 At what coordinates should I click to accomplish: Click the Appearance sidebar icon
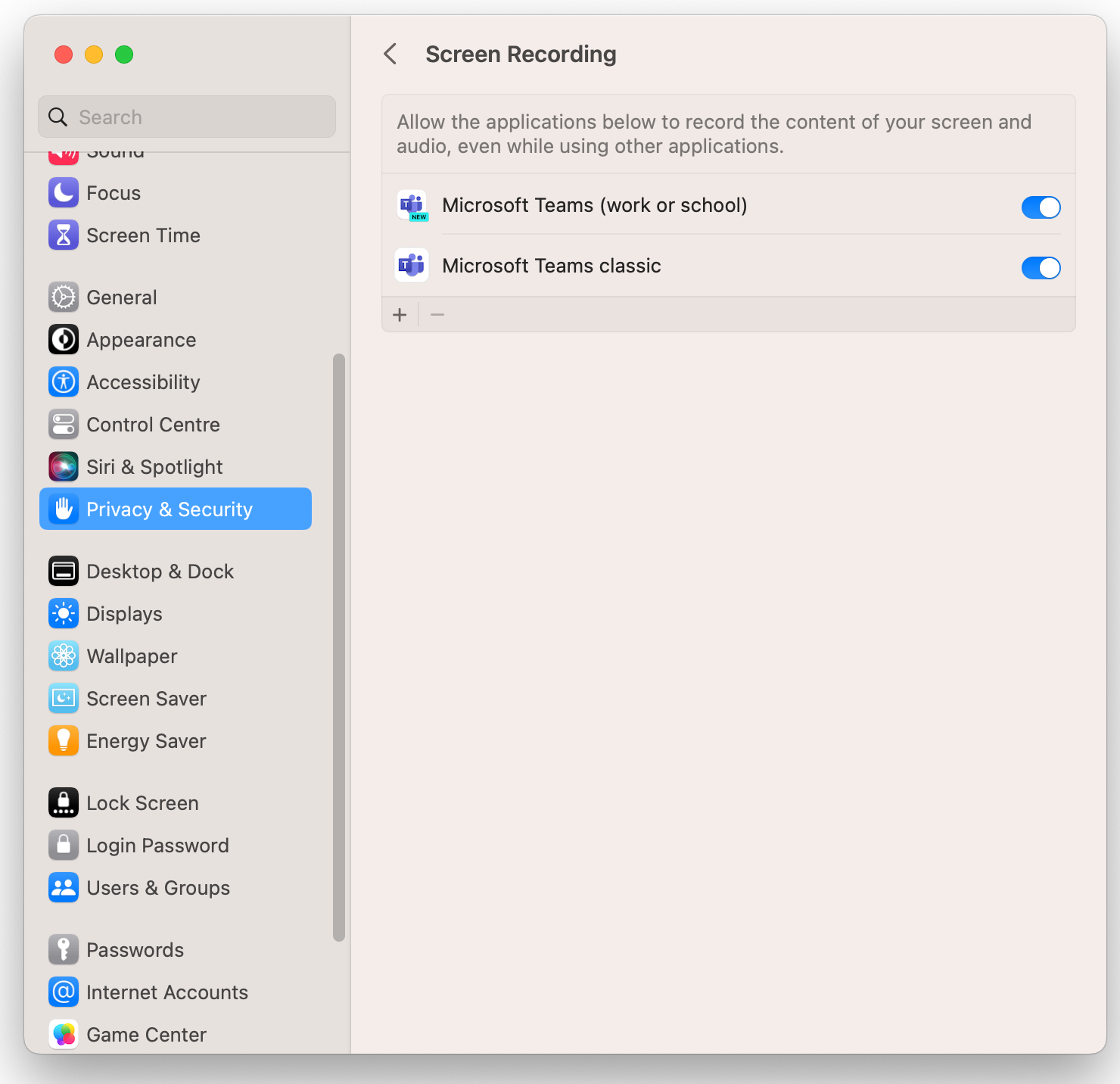click(x=64, y=339)
